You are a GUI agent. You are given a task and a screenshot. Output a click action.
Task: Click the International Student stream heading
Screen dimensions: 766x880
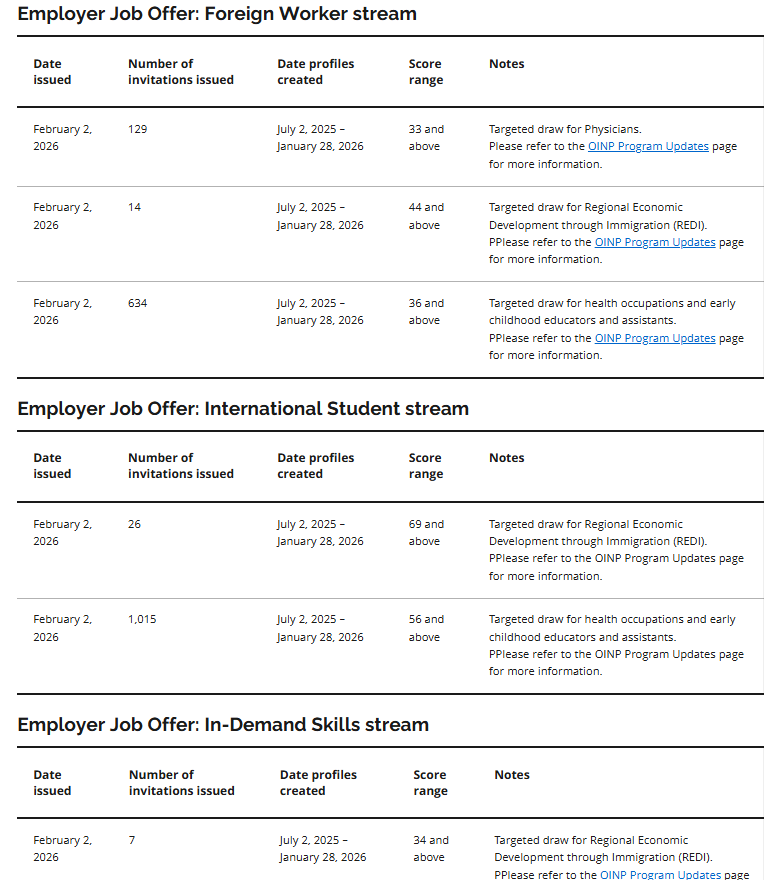click(x=243, y=408)
